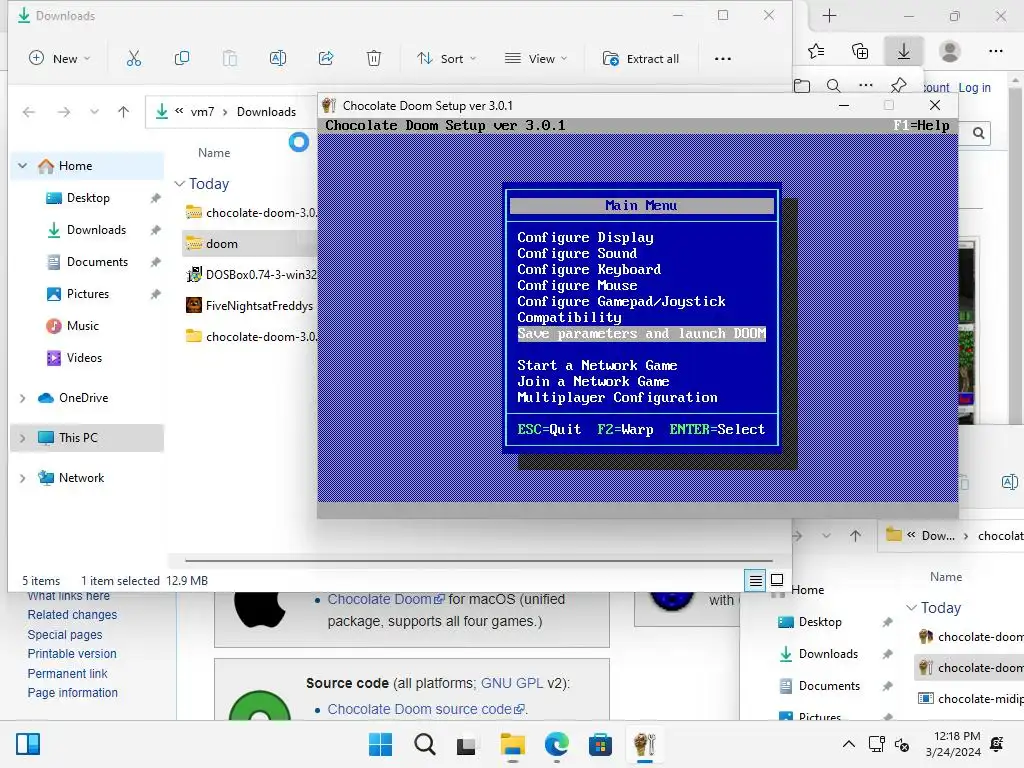Open the browser Settings and more menu
Image resolution: width=1024 pixels, height=768 pixels.
point(995,51)
